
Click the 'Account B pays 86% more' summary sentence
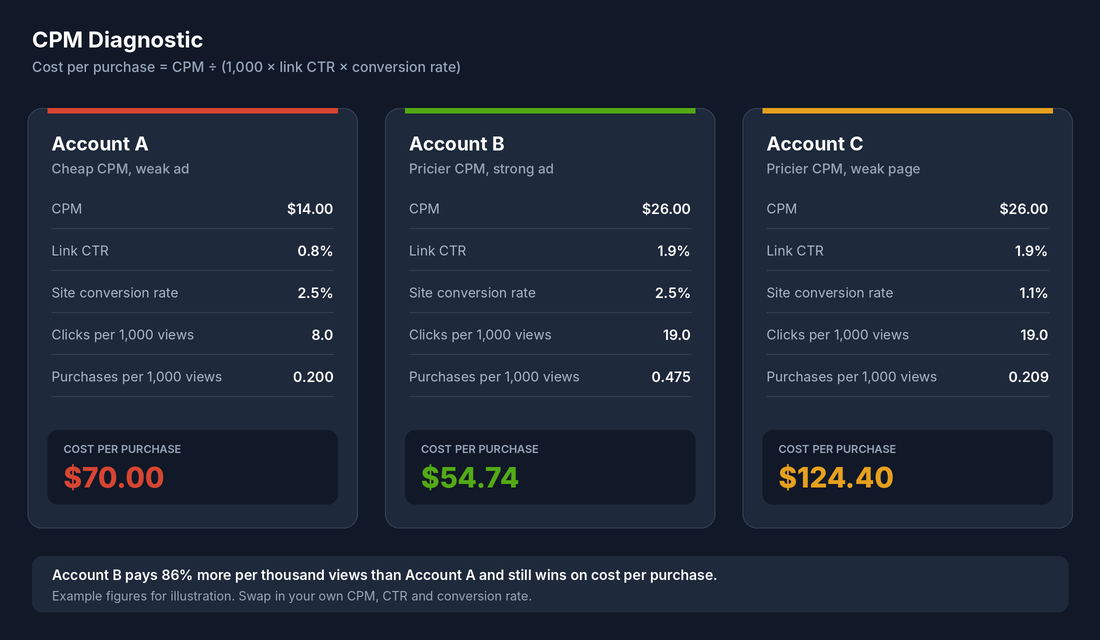[x=384, y=575]
